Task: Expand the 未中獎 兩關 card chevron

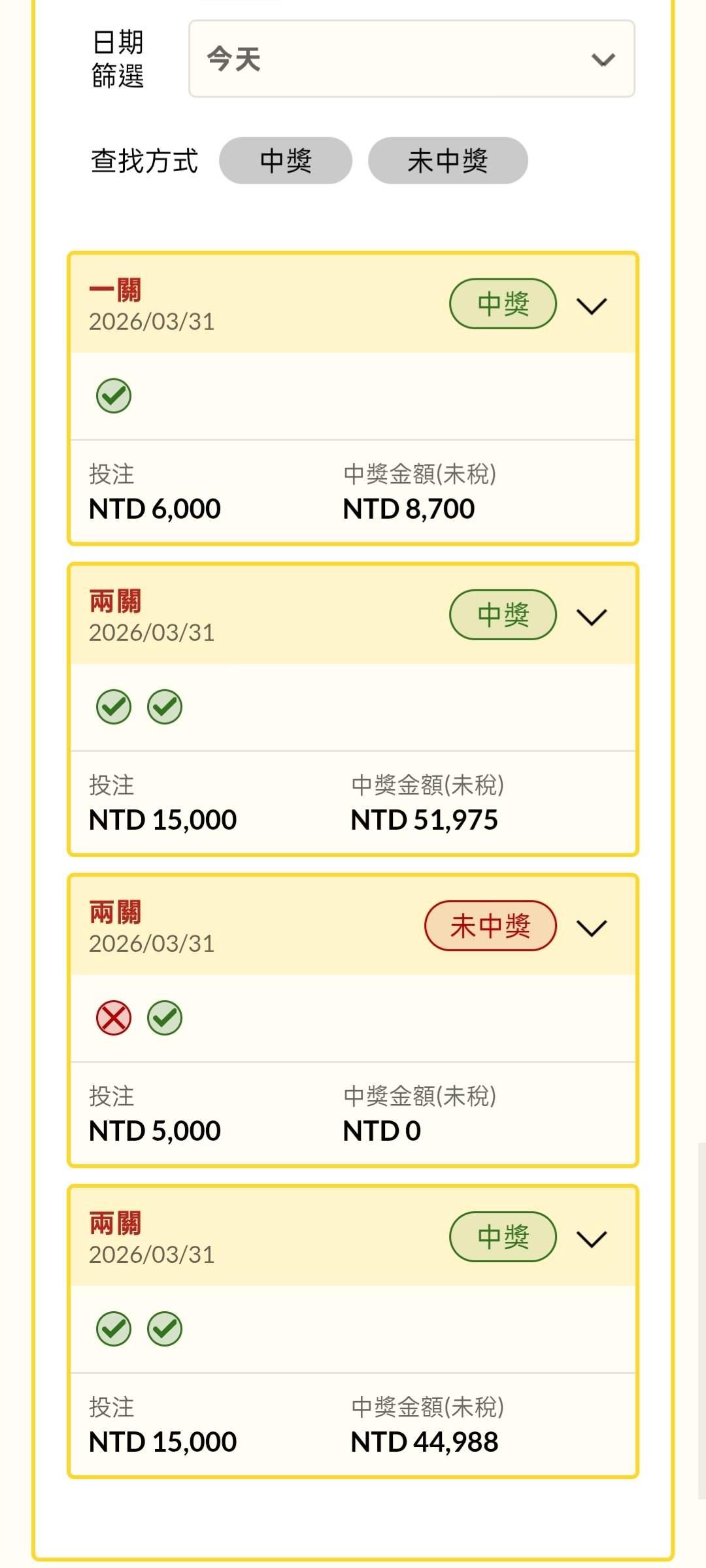Action: [x=592, y=927]
